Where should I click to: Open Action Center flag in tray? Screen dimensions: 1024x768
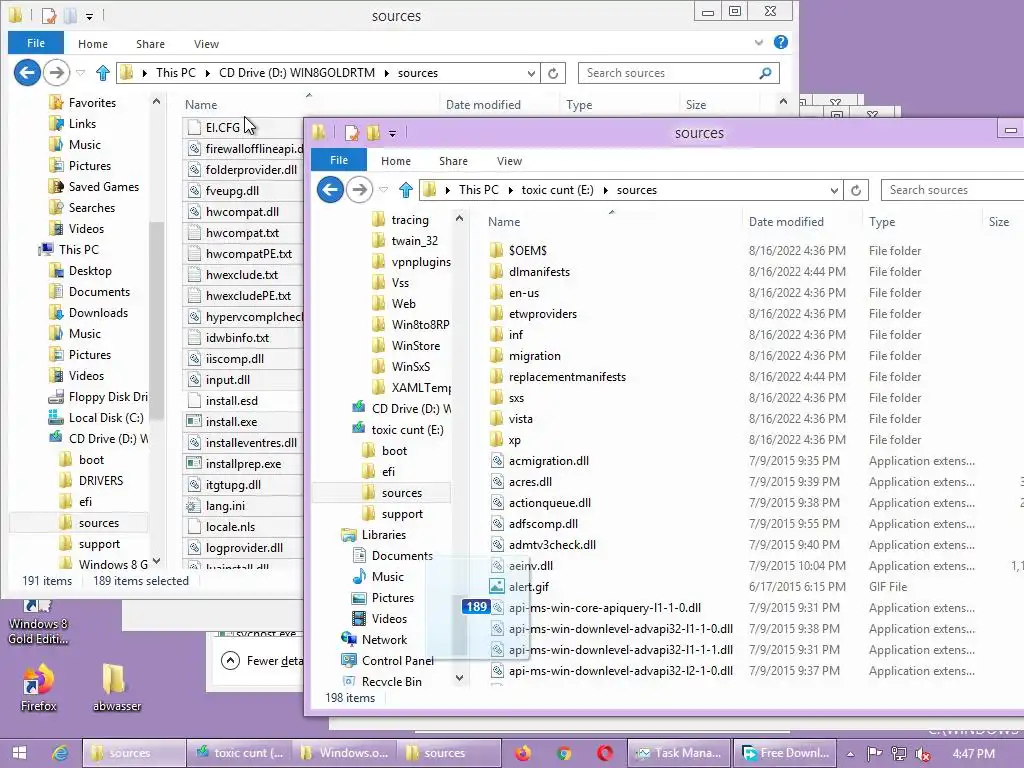874,754
